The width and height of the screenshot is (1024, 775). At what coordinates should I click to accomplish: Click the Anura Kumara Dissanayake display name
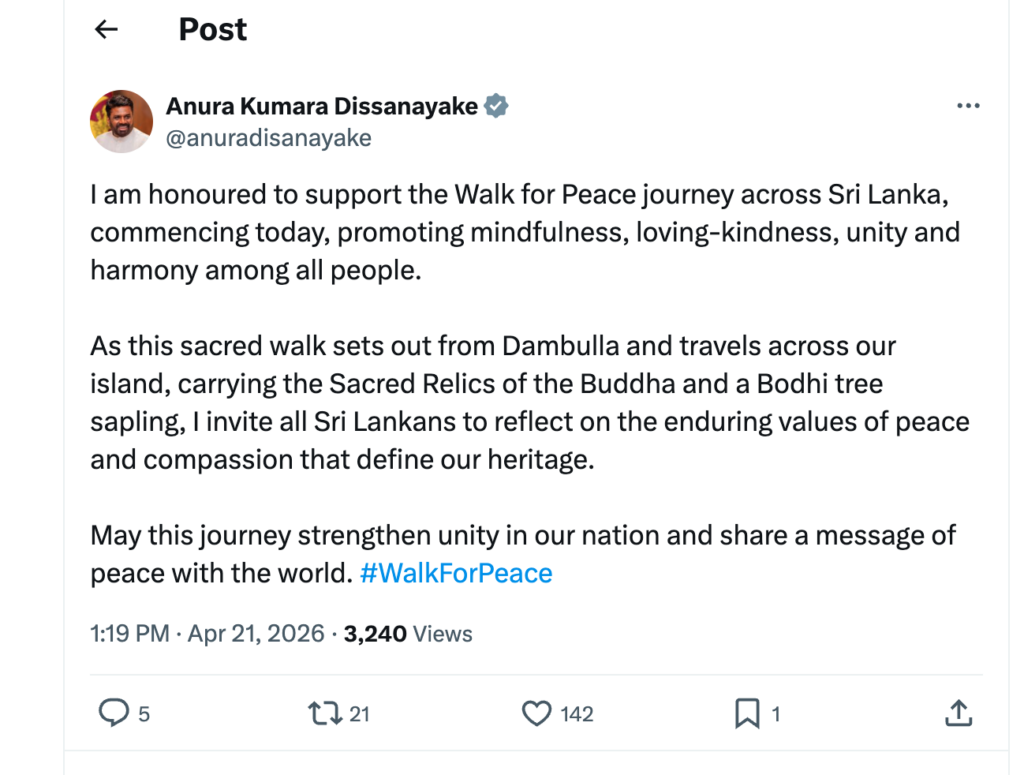click(x=322, y=106)
